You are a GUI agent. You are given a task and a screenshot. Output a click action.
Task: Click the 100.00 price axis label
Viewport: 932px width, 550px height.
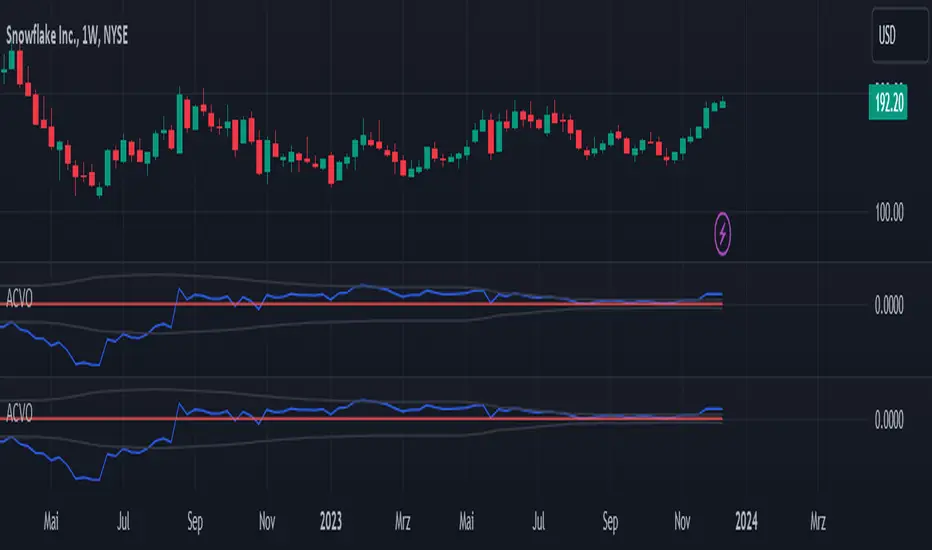click(x=889, y=213)
